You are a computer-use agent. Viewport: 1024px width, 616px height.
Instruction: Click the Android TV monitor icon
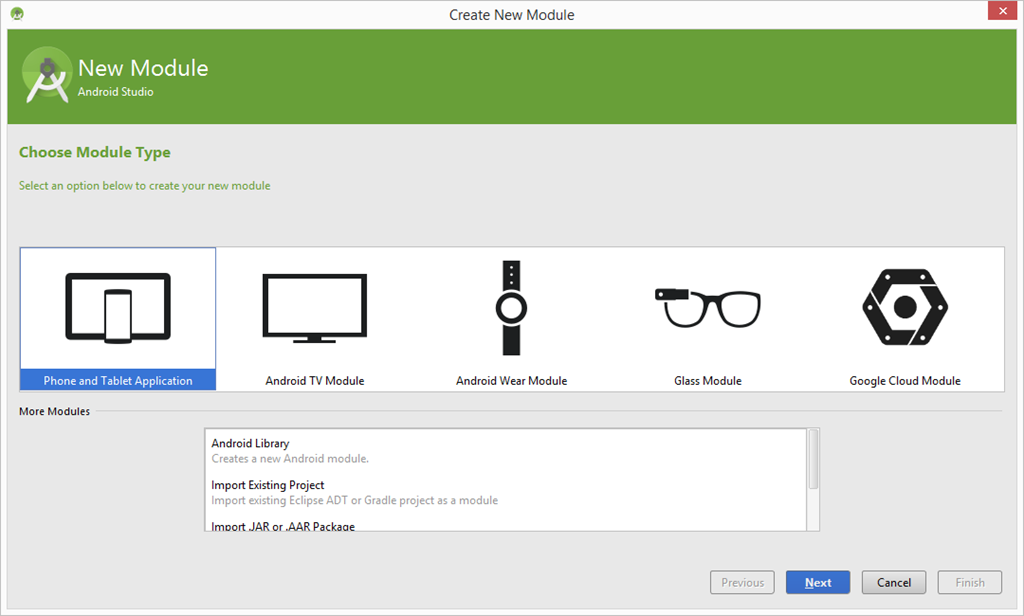[x=314, y=308]
